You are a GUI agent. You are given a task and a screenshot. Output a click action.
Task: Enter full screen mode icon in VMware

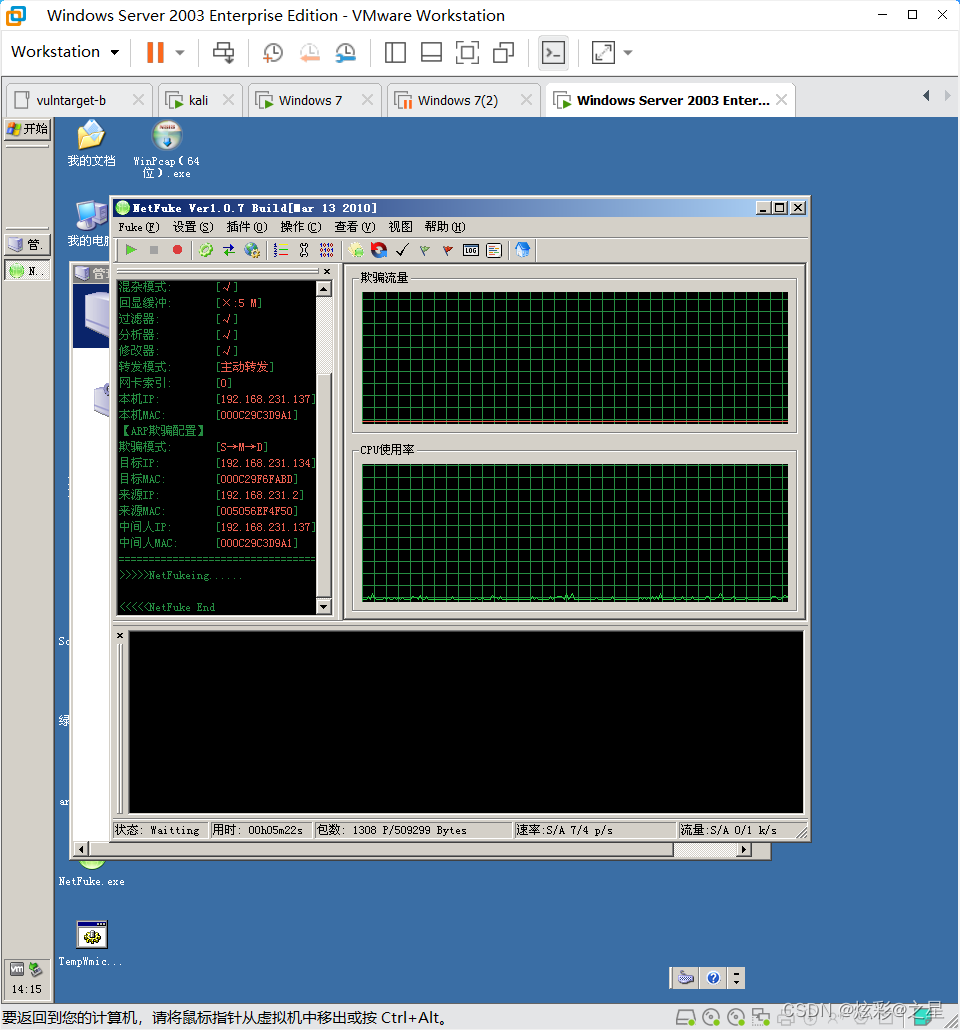pyautogui.click(x=467, y=53)
